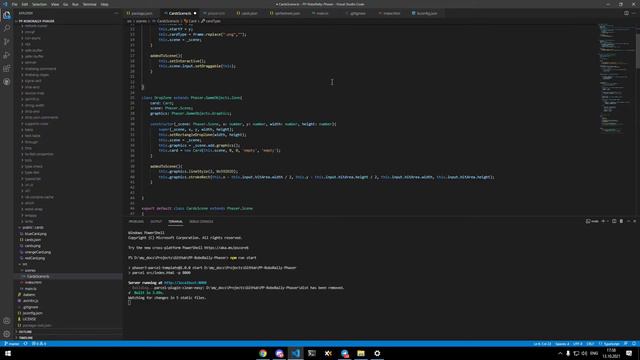Image resolution: width=640 pixels, height=360 pixels.
Task: Open cards.json in the Explorer
Action: point(69,240)
